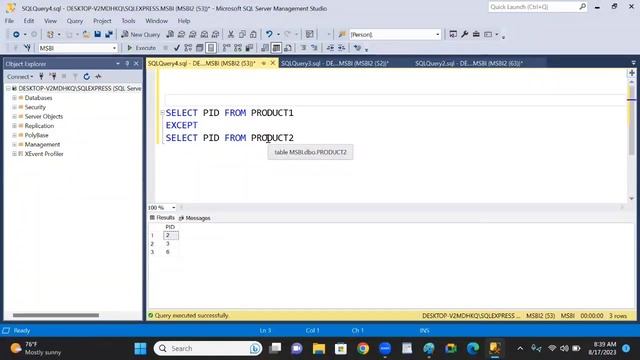Expand the Security node
This screenshot has width=640, height=360.
click(14, 107)
